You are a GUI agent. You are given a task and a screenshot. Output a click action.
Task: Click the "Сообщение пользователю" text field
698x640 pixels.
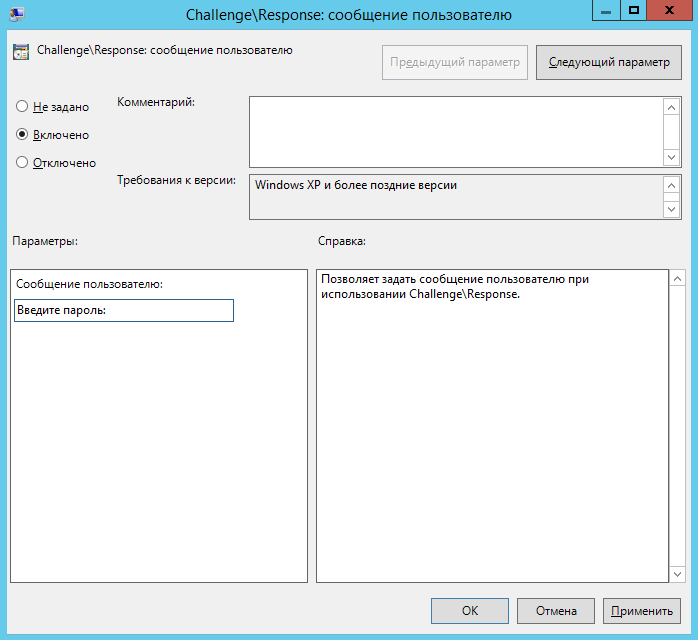(x=124, y=311)
